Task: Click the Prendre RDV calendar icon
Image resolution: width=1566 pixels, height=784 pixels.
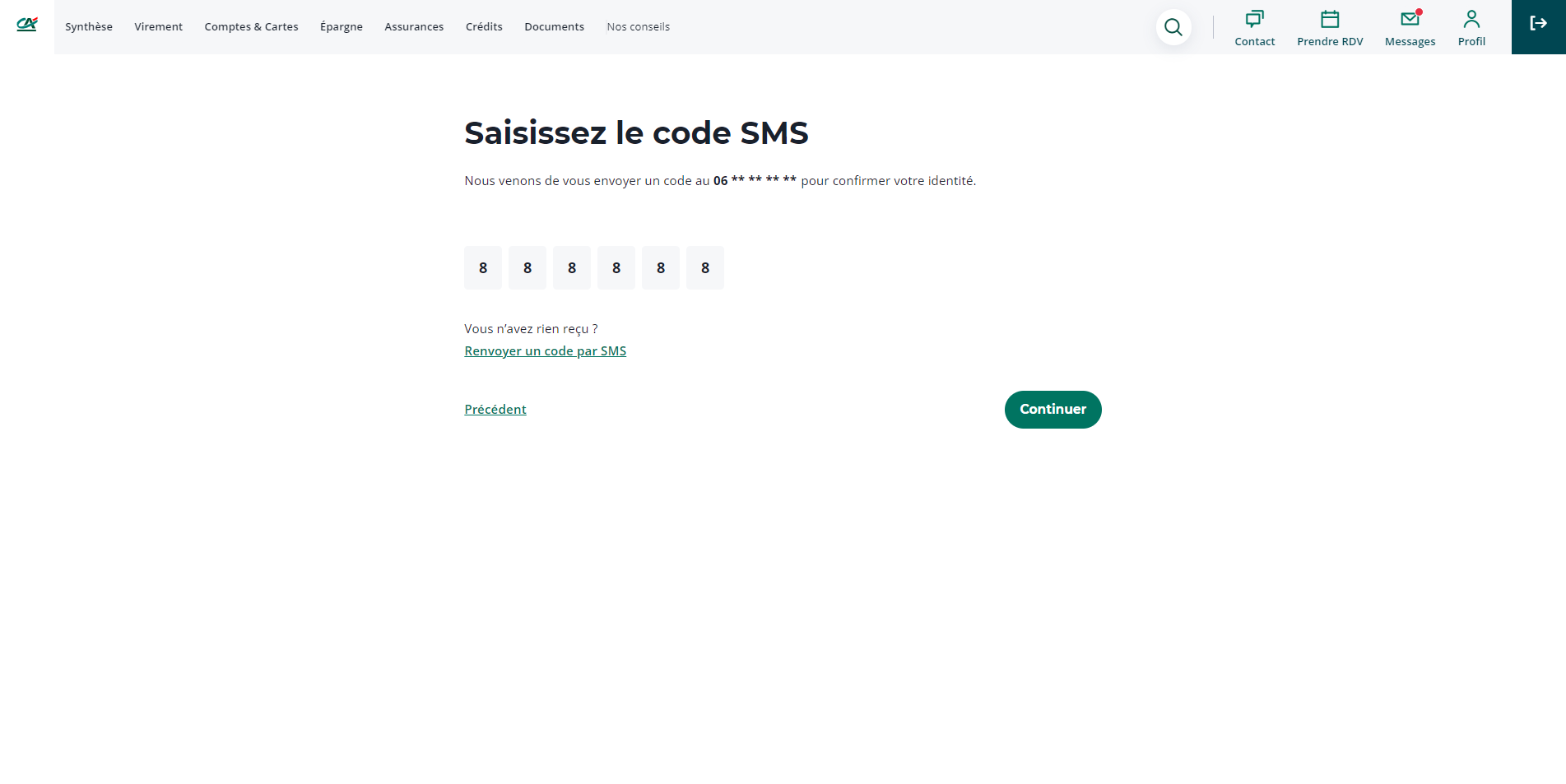Action: (1330, 19)
